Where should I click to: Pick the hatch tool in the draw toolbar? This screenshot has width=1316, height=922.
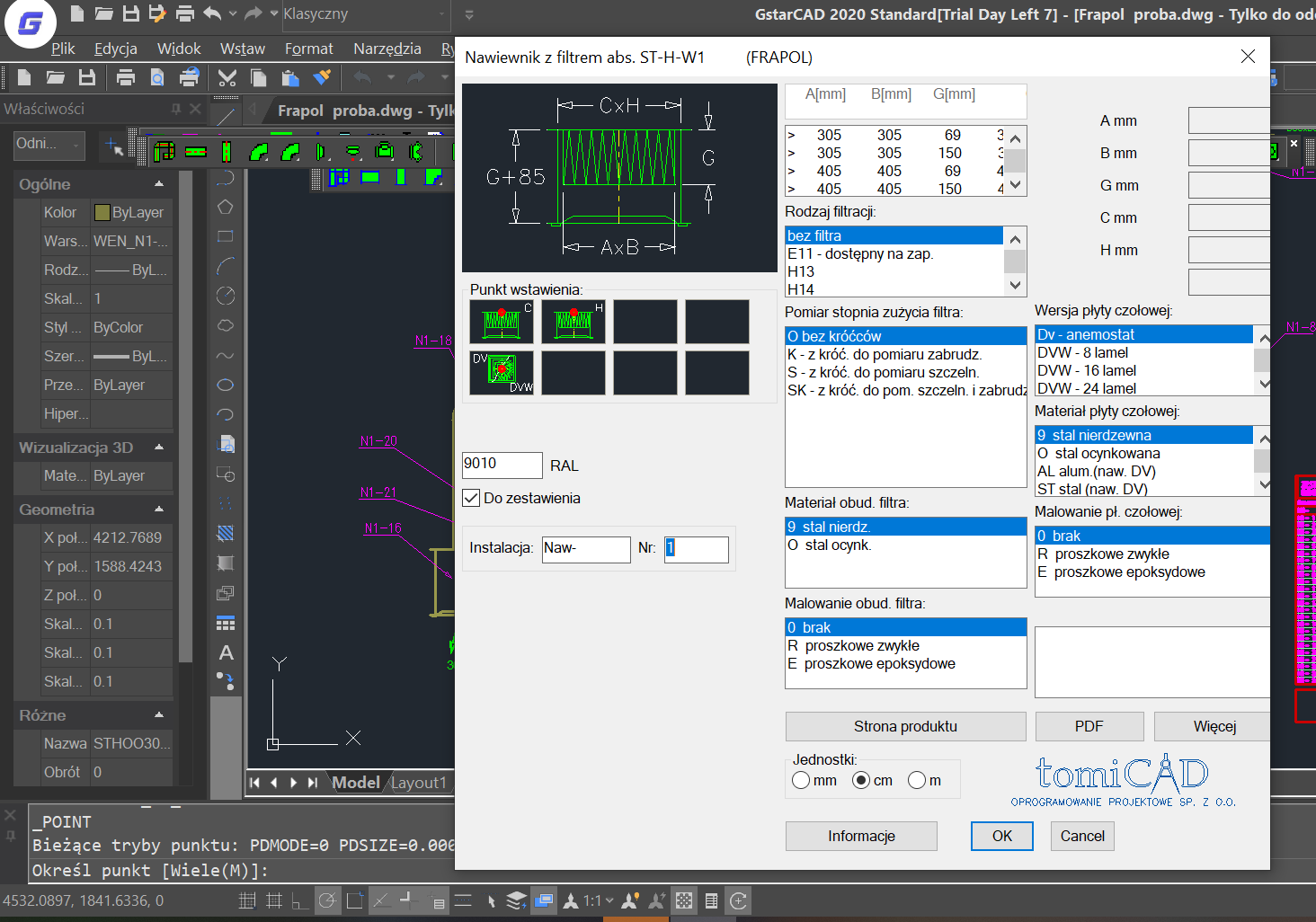point(226,533)
